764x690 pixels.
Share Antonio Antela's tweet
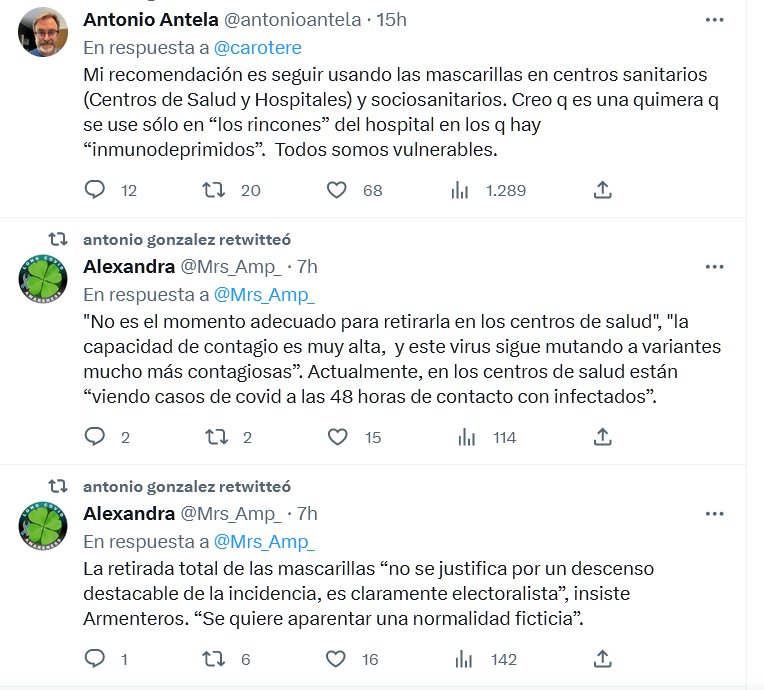coord(603,190)
